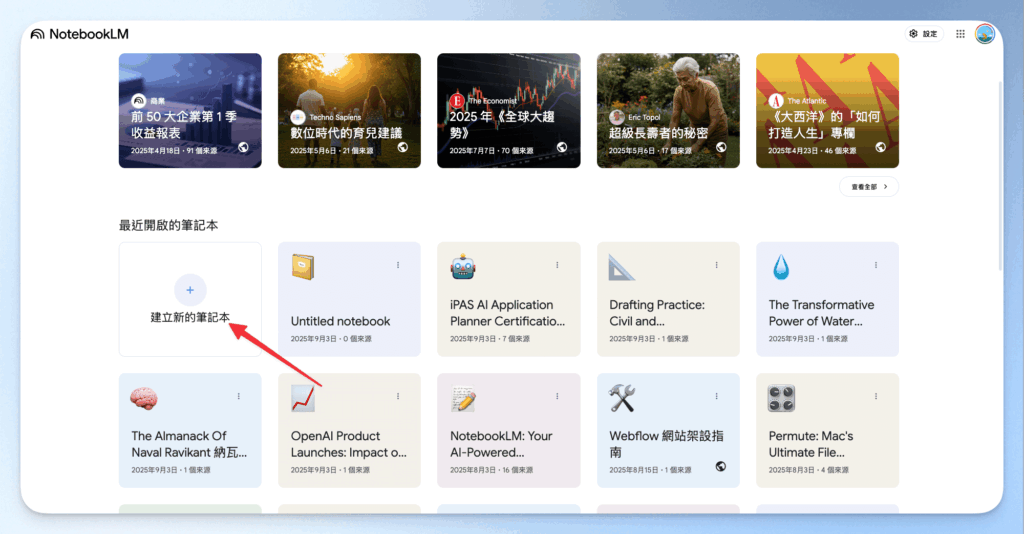Click the robot emoji on iPAS notebook

(x=462, y=268)
